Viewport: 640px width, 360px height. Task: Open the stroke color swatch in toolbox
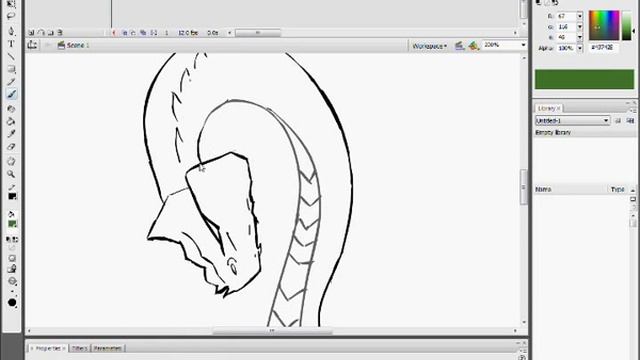(12, 196)
